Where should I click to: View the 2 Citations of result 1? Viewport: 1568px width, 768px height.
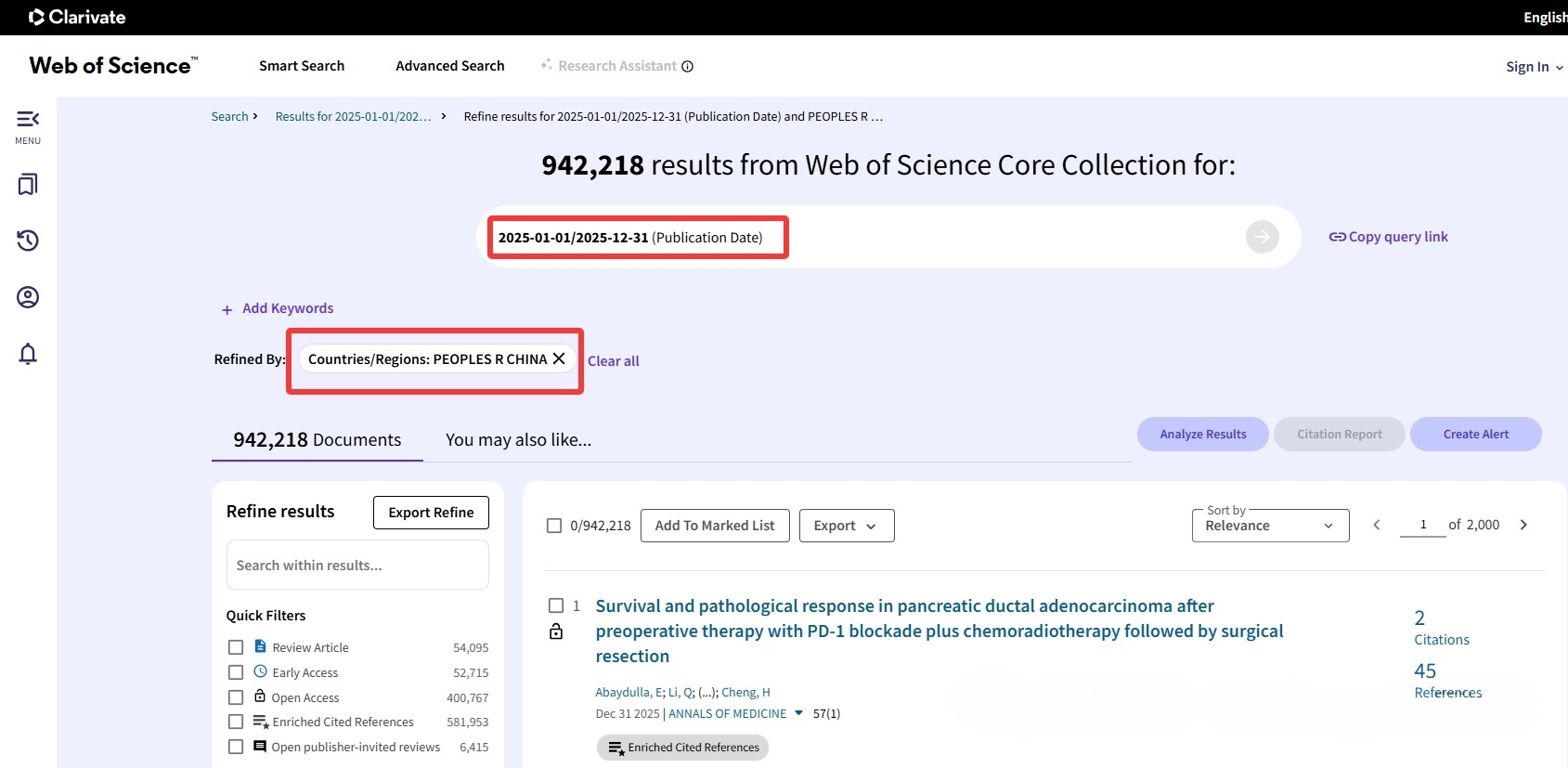[x=1442, y=628]
